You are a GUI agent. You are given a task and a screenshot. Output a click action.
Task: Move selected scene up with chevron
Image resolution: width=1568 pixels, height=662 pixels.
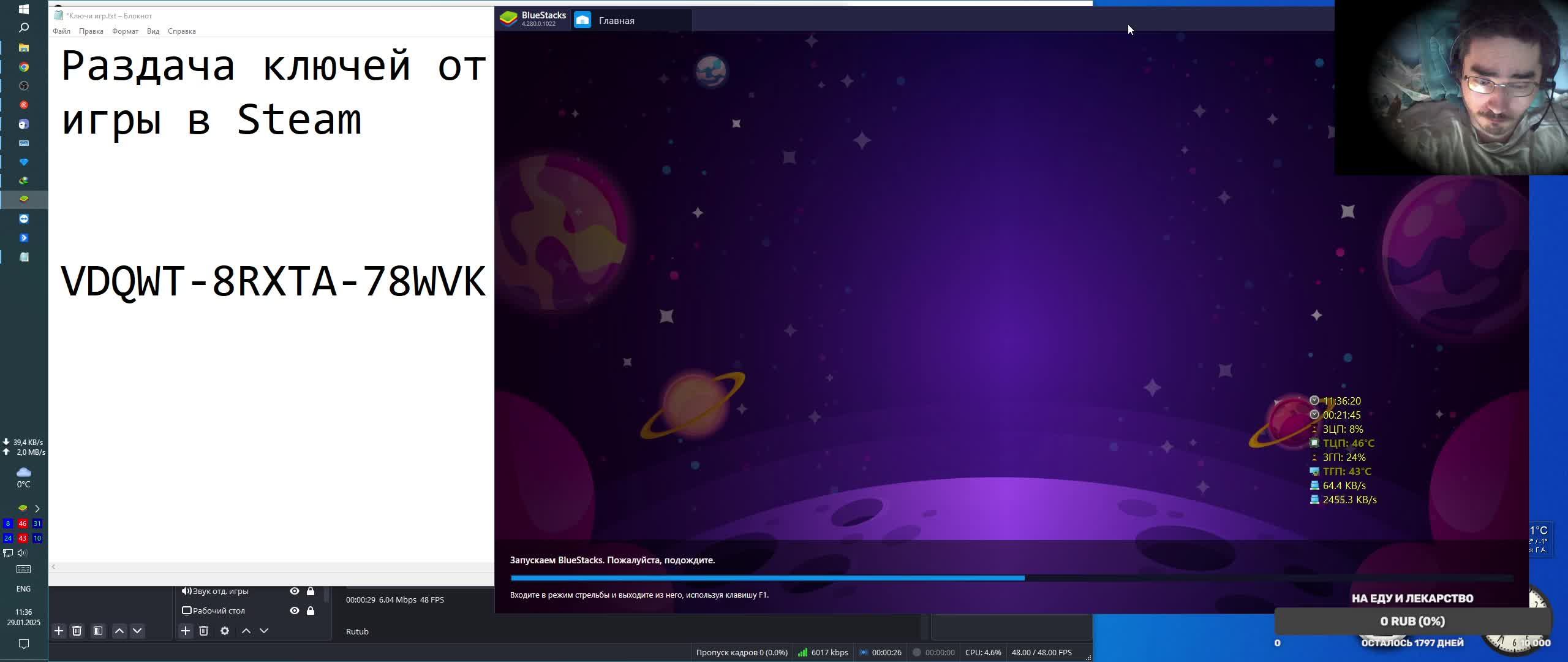[x=119, y=631]
